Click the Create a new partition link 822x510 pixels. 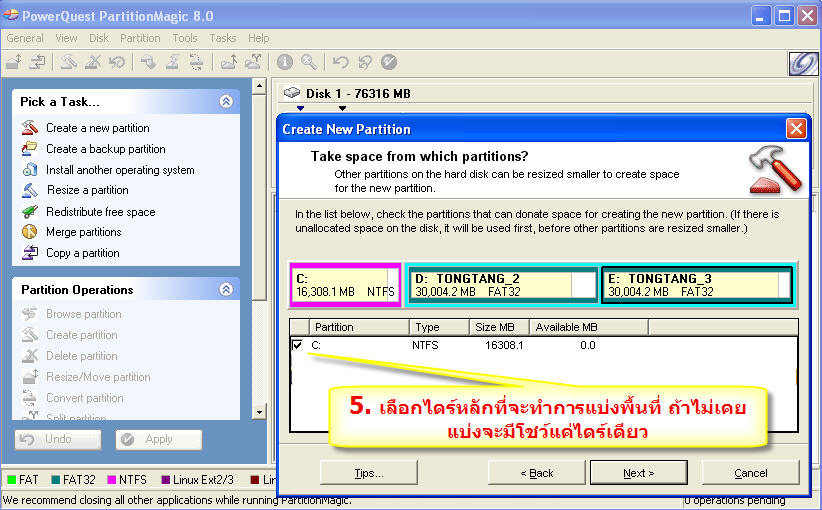pos(98,128)
